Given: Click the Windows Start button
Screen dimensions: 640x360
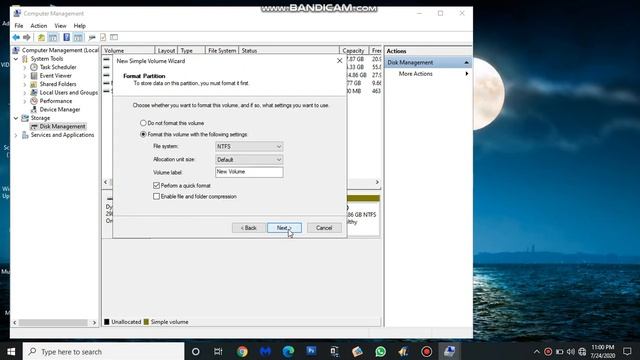Looking at the screenshot, I should click(11, 351).
